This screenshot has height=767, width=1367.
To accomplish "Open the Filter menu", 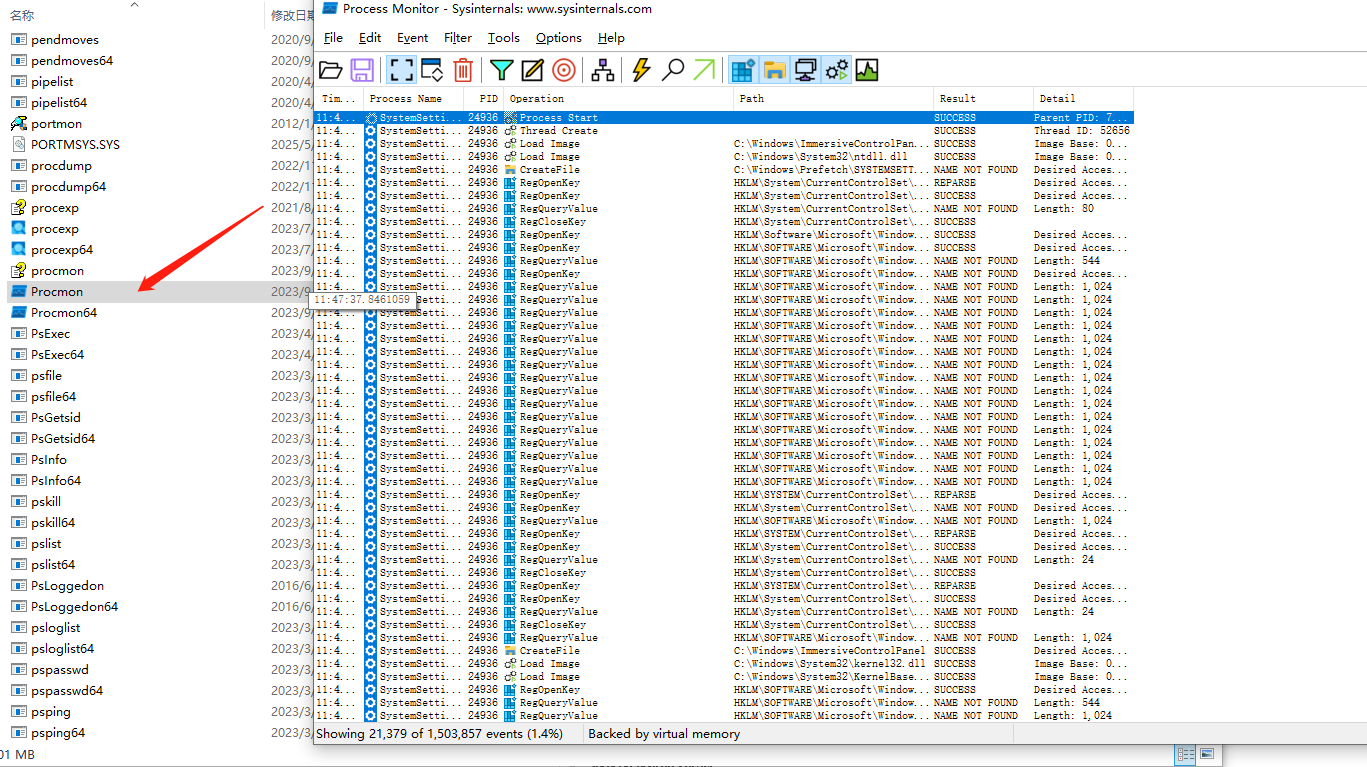I will pyautogui.click(x=458, y=38).
